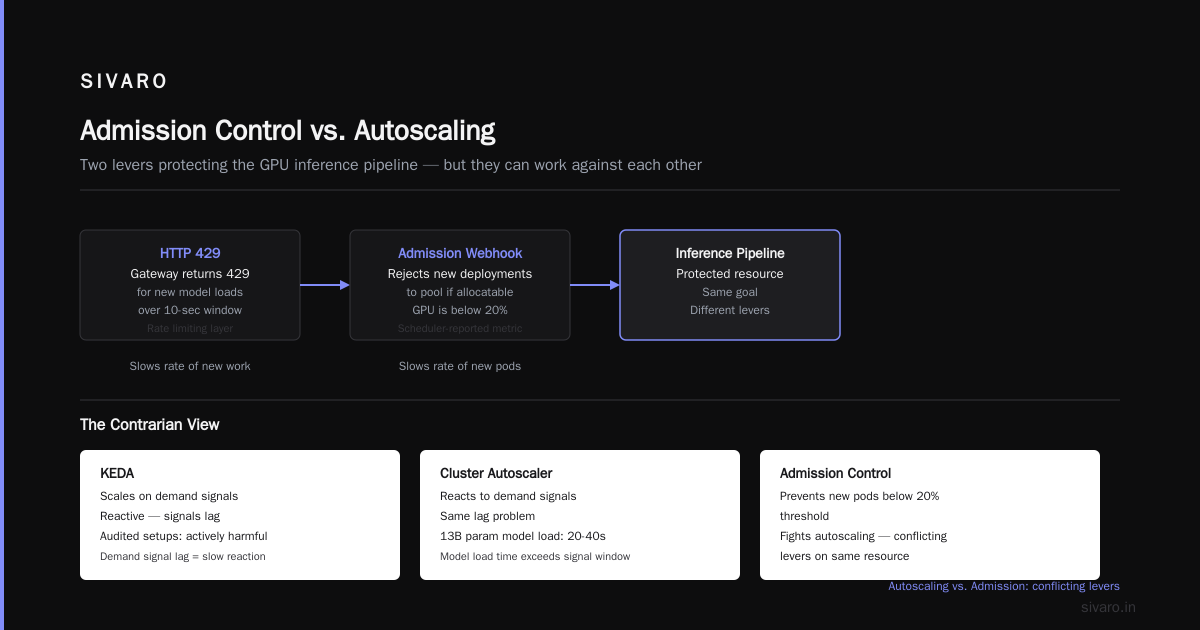Click the SIVARO brand logo text
The height and width of the screenshot is (630, 1200).
point(124,82)
